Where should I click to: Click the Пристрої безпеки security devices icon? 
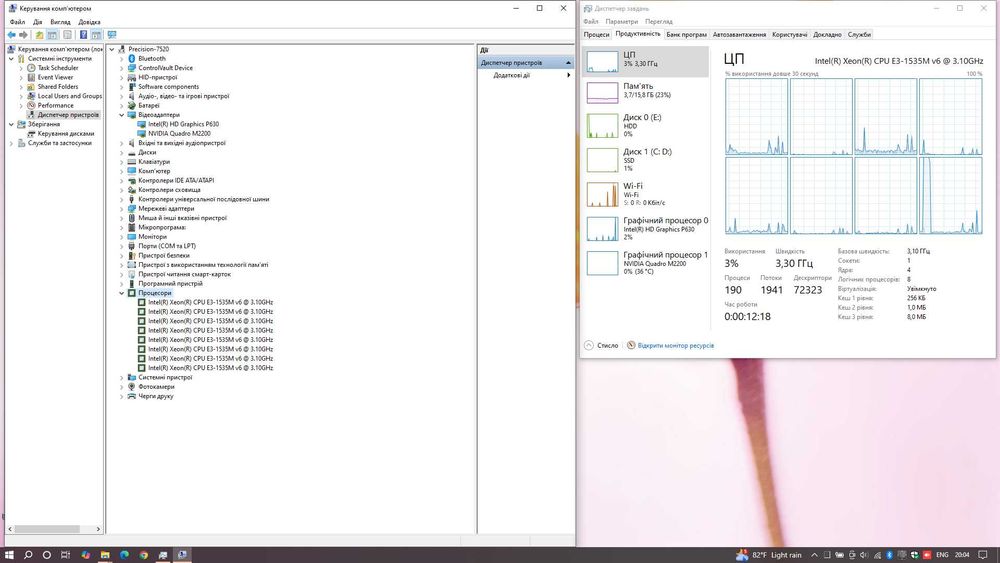(131, 255)
